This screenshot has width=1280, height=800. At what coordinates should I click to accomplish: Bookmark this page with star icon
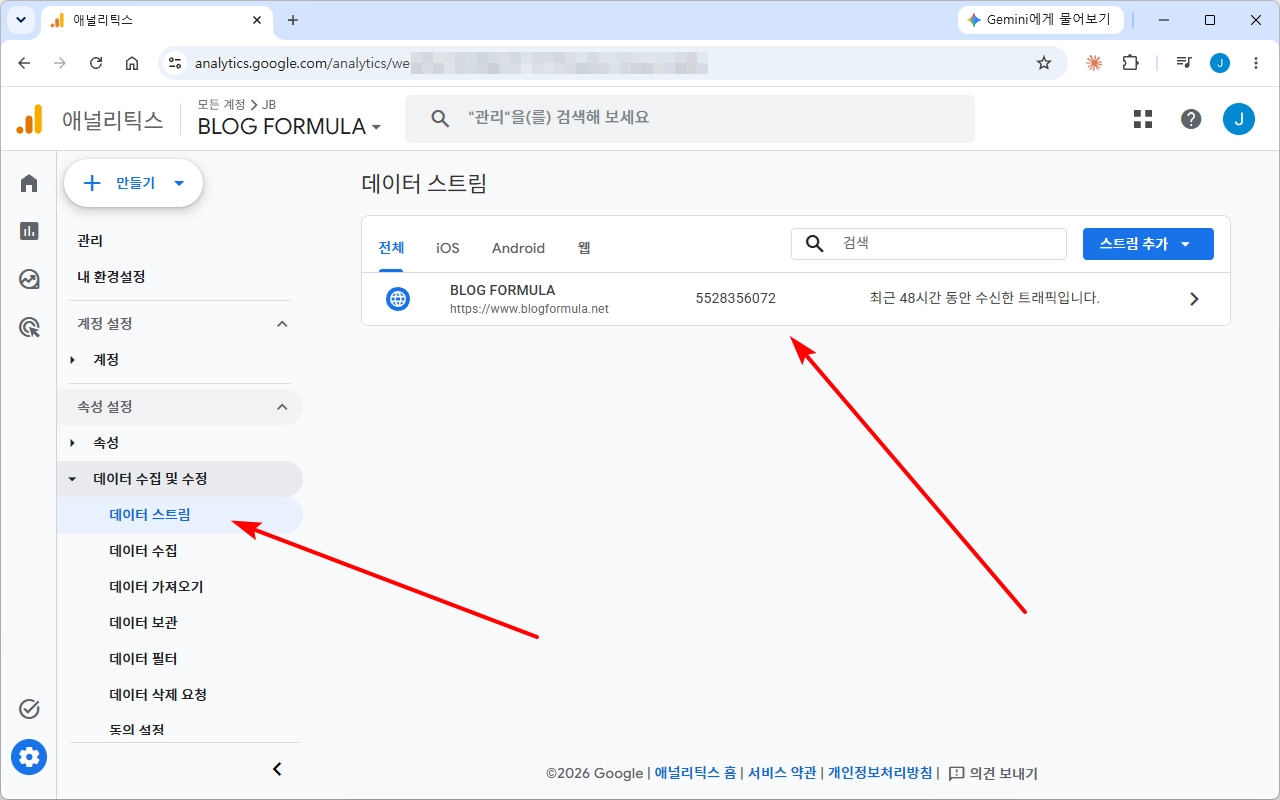tap(1044, 63)
